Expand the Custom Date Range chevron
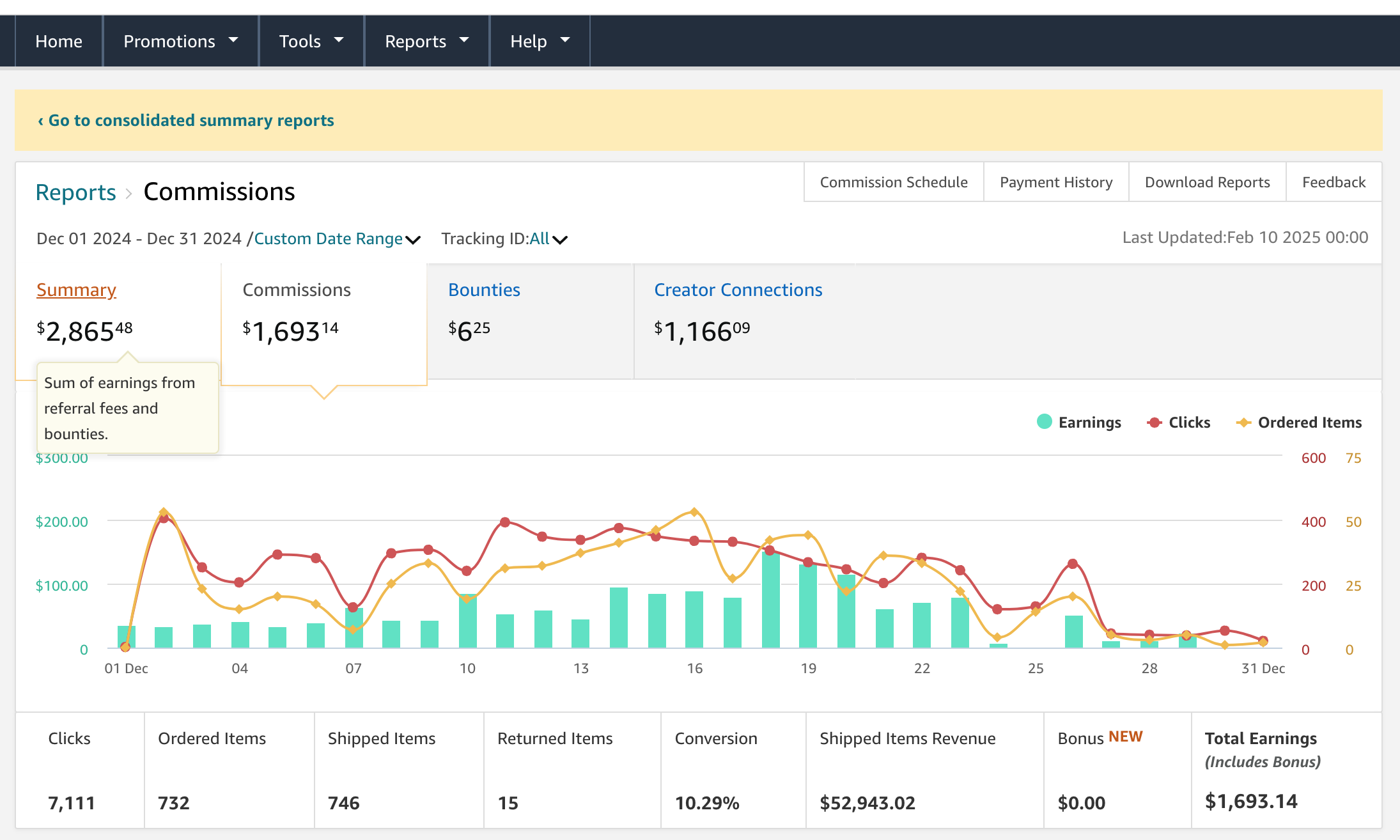The width and height of the screenshot is (1400, 840). pos(413,240)
